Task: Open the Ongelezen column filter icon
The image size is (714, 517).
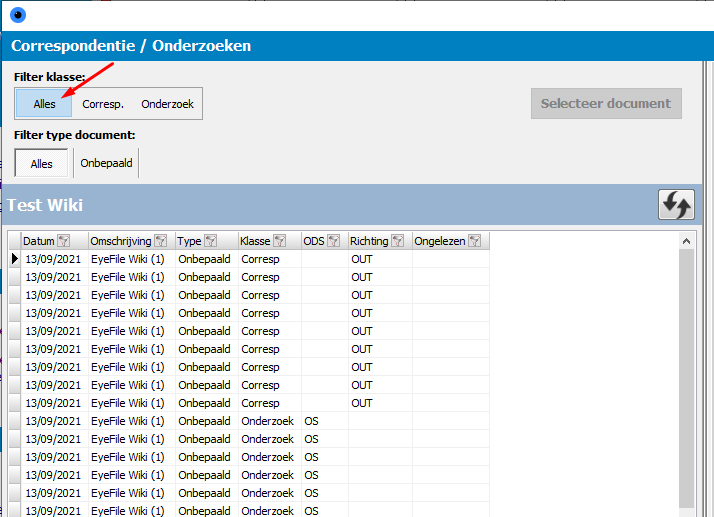Action: tap(474, 241)
